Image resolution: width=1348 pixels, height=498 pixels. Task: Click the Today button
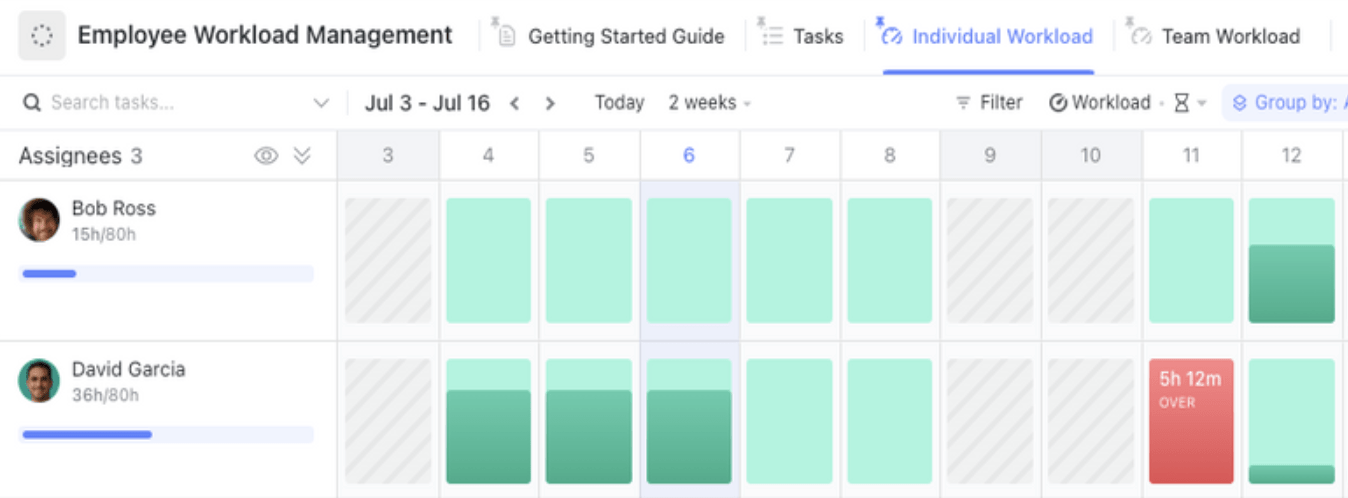click(x=619, y=103)
